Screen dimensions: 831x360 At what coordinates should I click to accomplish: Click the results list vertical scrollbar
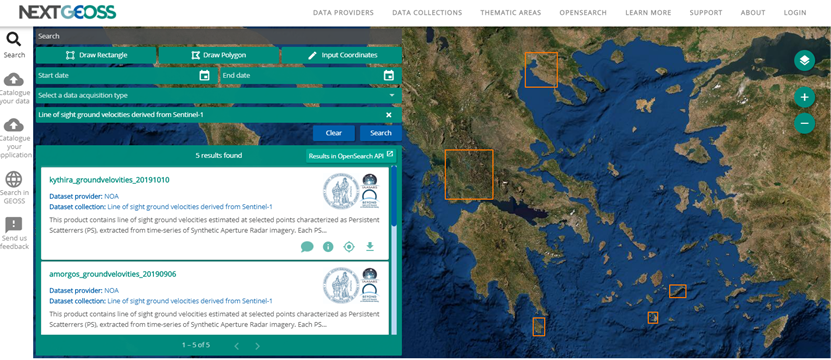(x=394, y=196)
